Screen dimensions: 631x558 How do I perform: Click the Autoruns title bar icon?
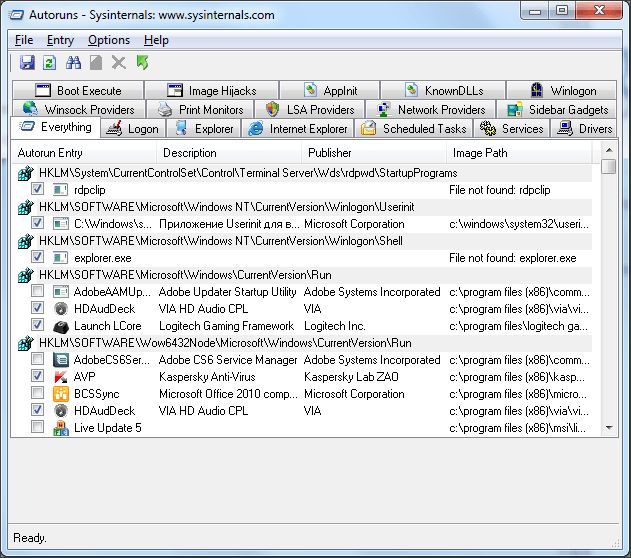(16, 15)
